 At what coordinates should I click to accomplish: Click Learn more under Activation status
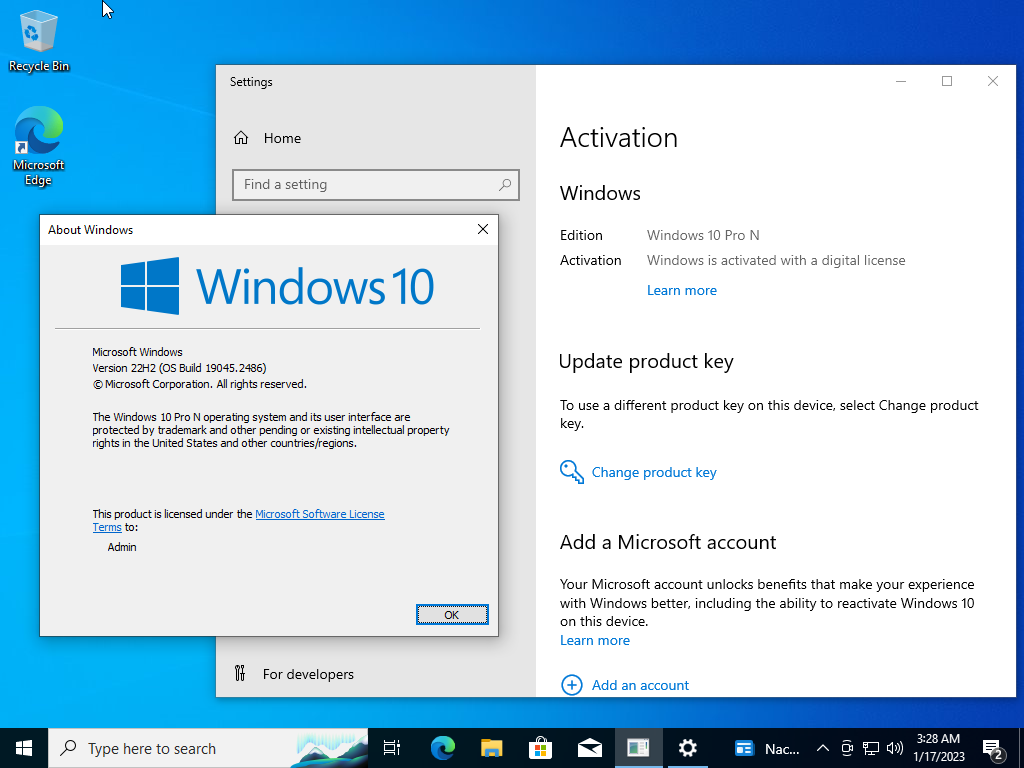pos(681,291)
